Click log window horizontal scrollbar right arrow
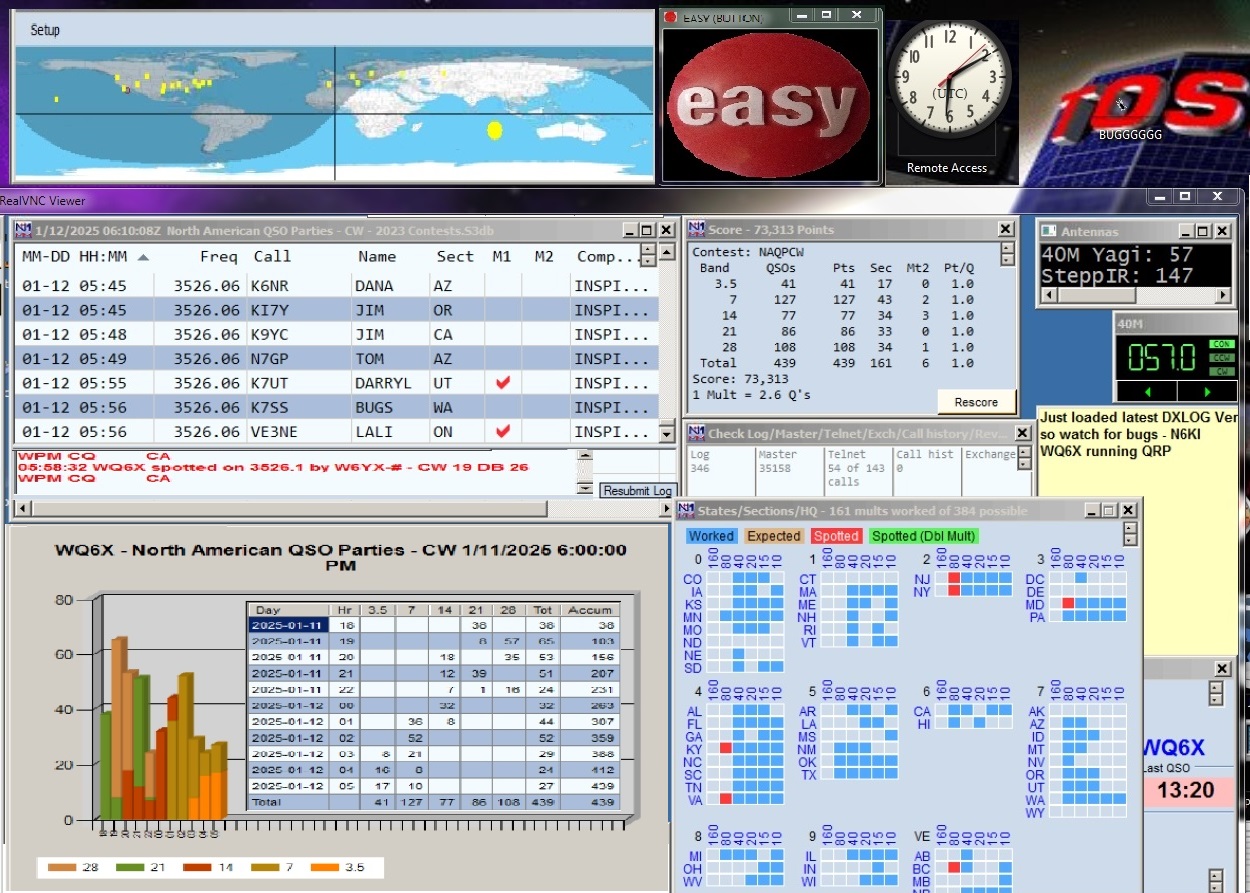The width and height of the screenshot is (1250, 893). coord(667,508)
